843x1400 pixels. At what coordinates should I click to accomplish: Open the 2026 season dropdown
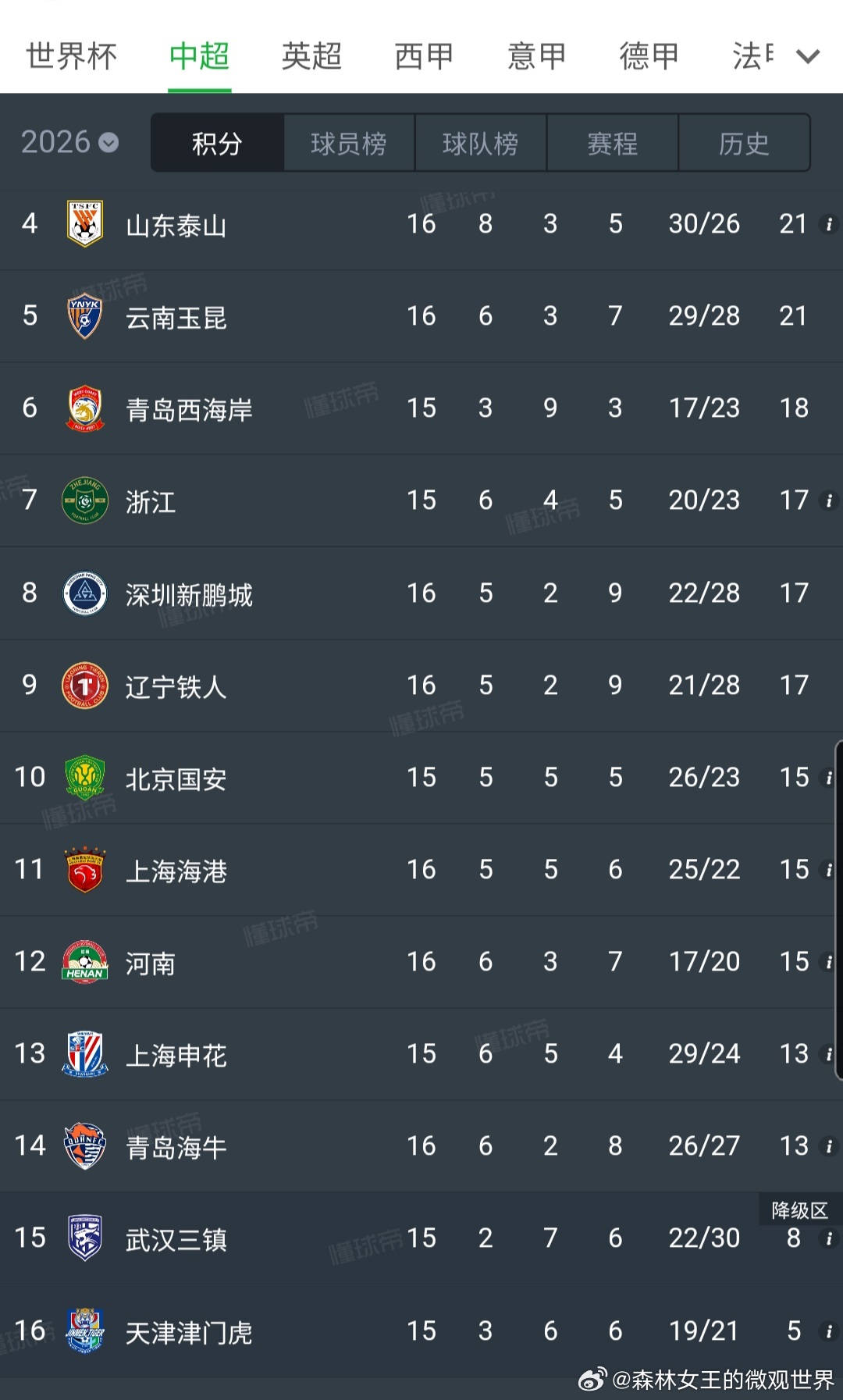pyautogui.click(x=69, y=142)
